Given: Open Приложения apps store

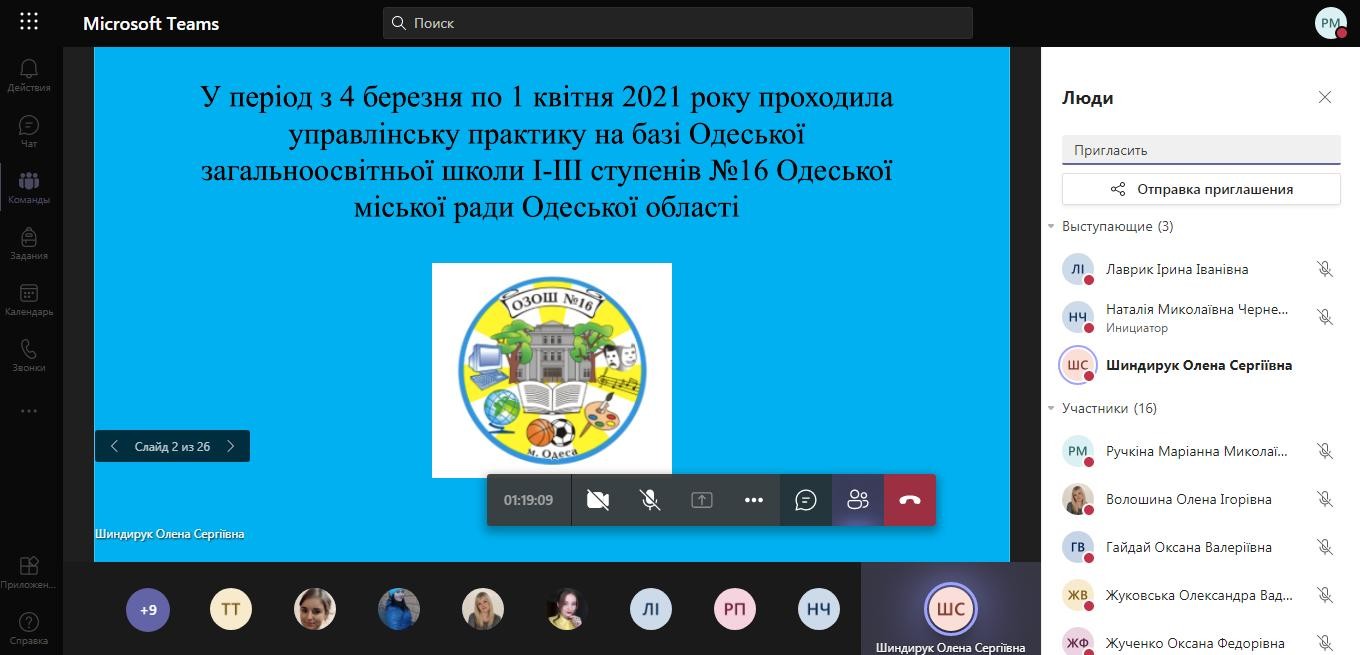Looking at the screenshot, I should coord(29,573).
